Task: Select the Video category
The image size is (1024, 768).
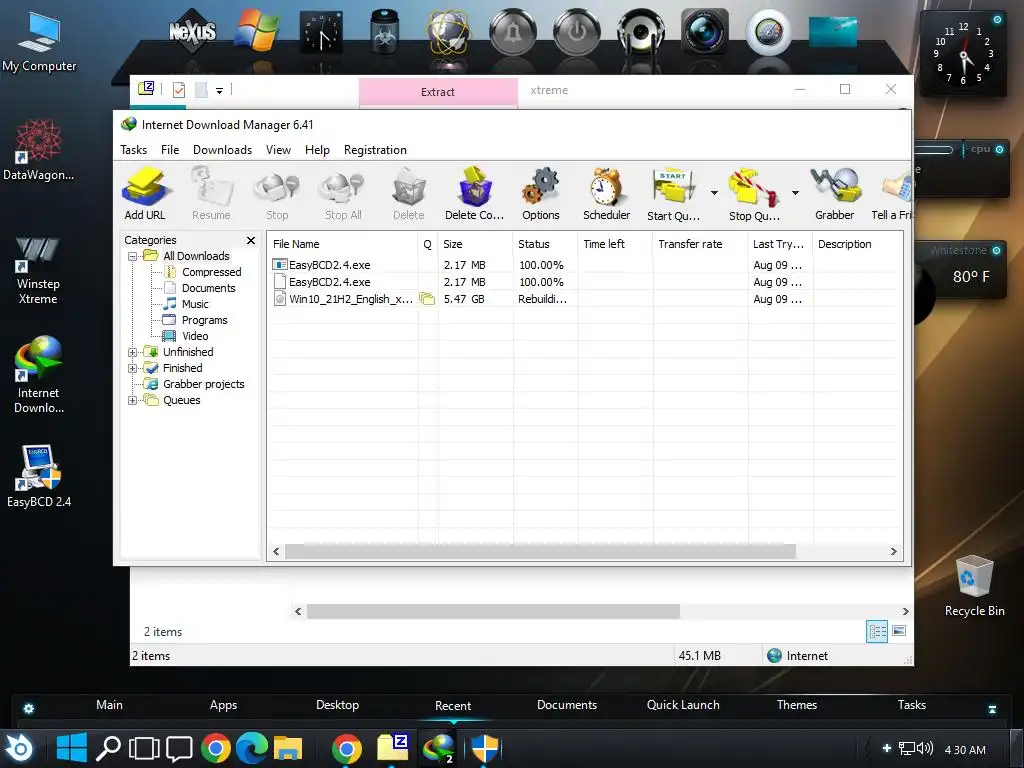Action: point(195,336)
